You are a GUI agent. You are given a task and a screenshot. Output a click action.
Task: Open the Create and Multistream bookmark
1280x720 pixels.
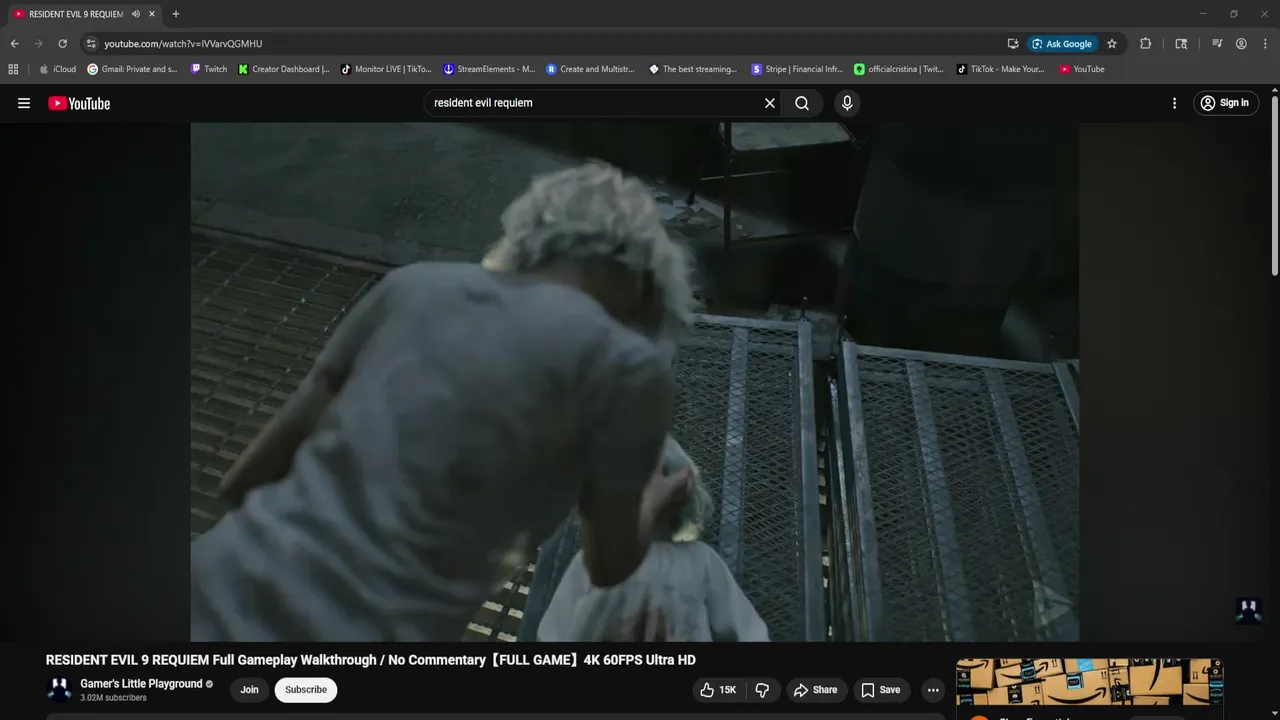[591, 69]
